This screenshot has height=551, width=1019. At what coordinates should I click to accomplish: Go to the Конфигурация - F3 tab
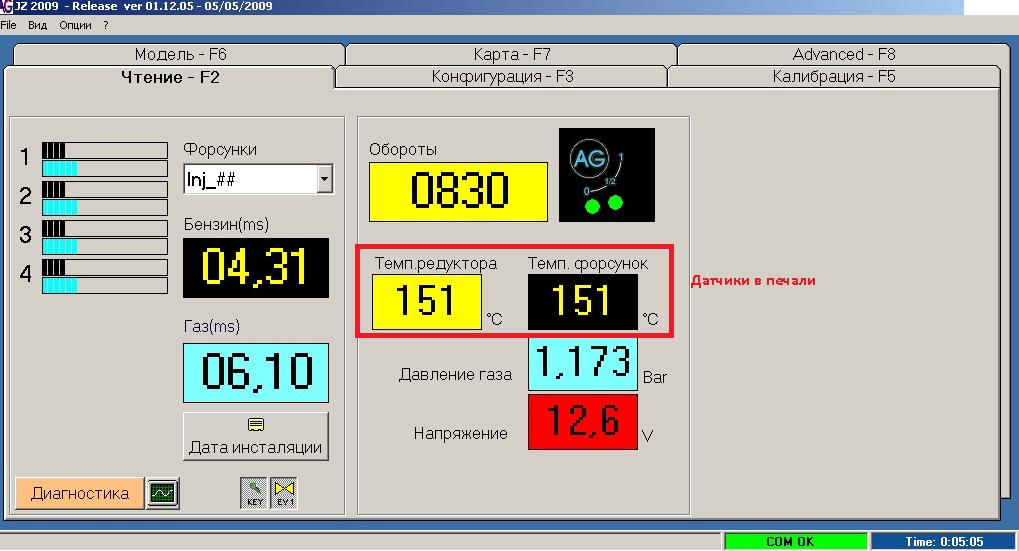coord(502,77)
